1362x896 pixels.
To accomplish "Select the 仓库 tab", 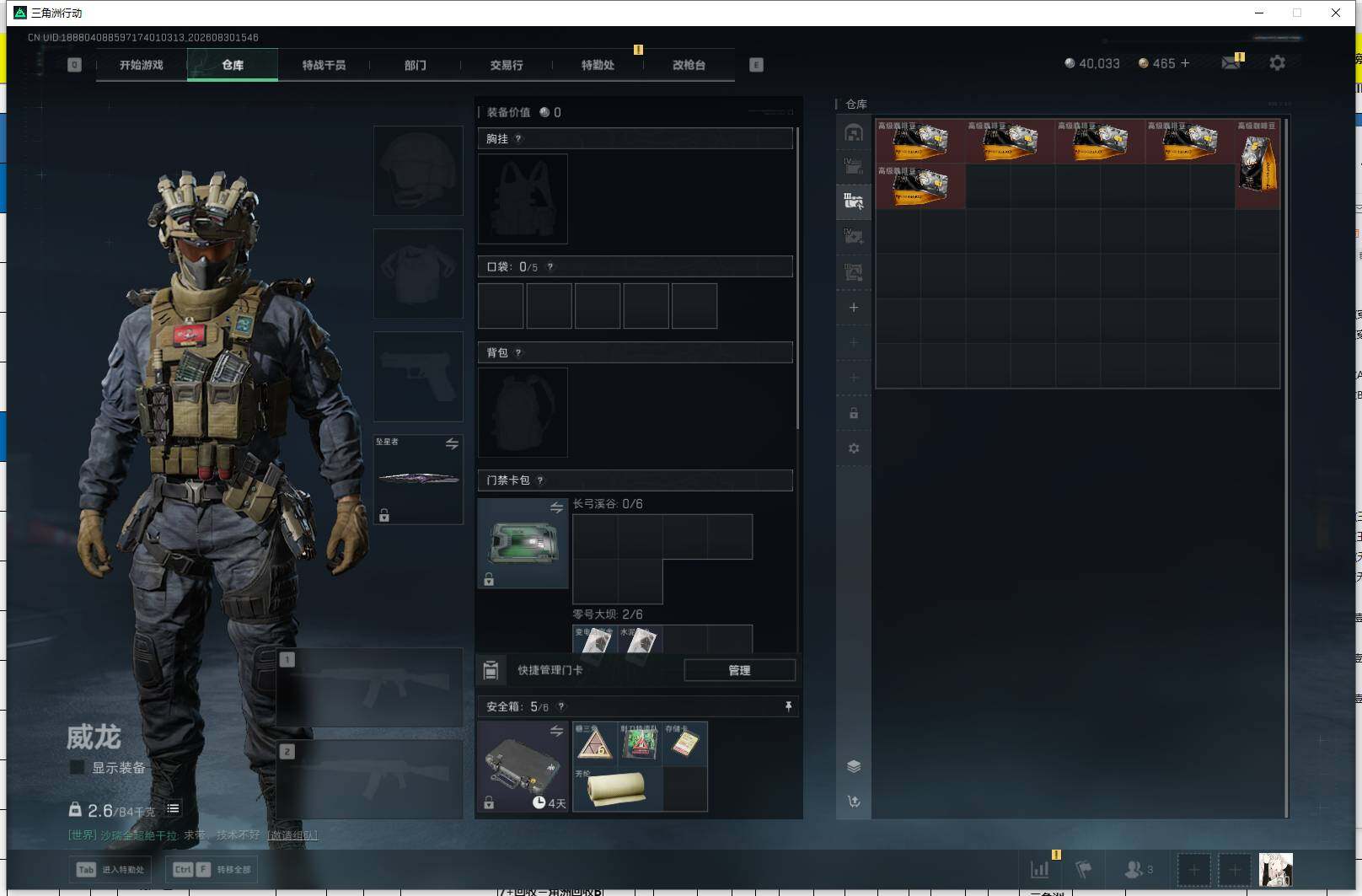I will (x=233, y=65).
